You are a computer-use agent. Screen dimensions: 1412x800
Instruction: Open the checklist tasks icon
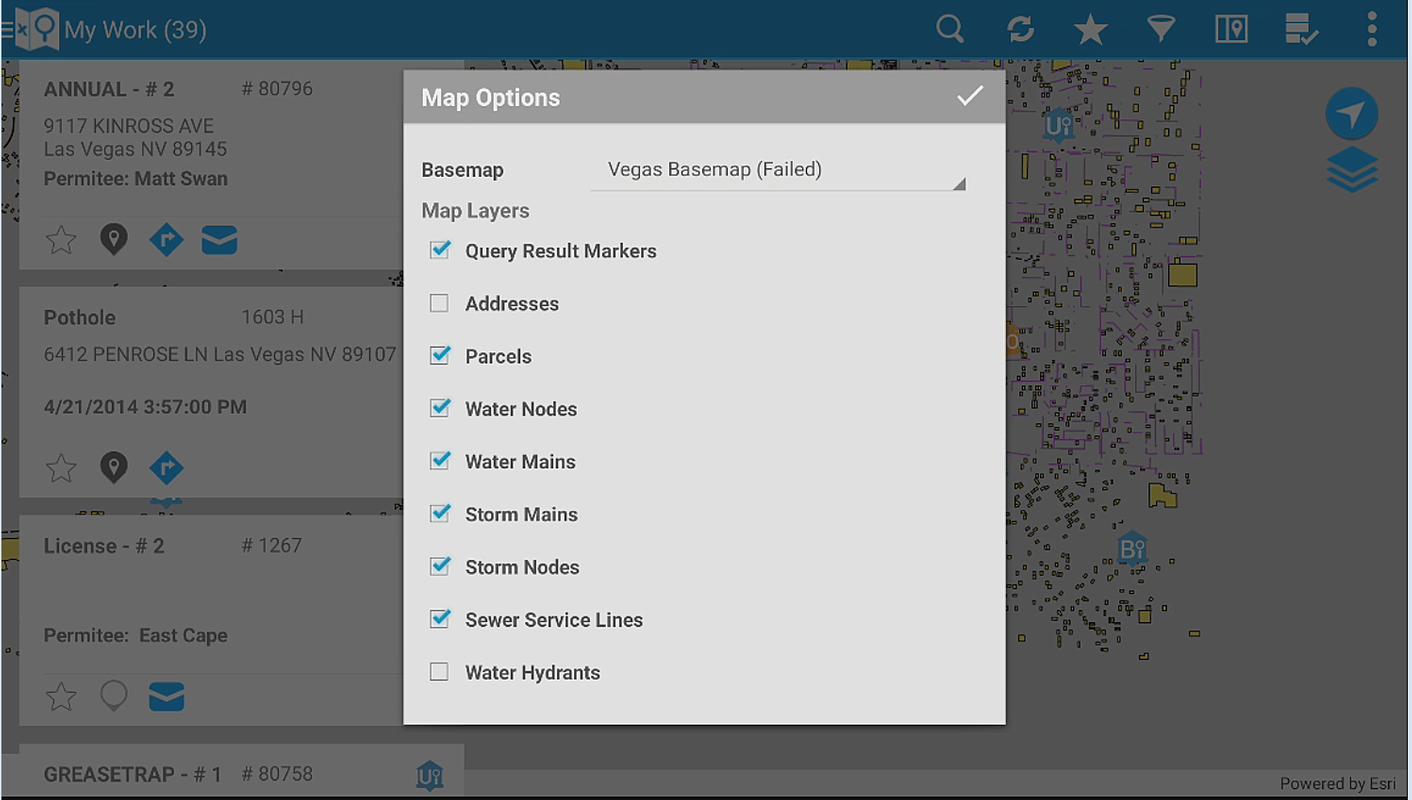1301,29
